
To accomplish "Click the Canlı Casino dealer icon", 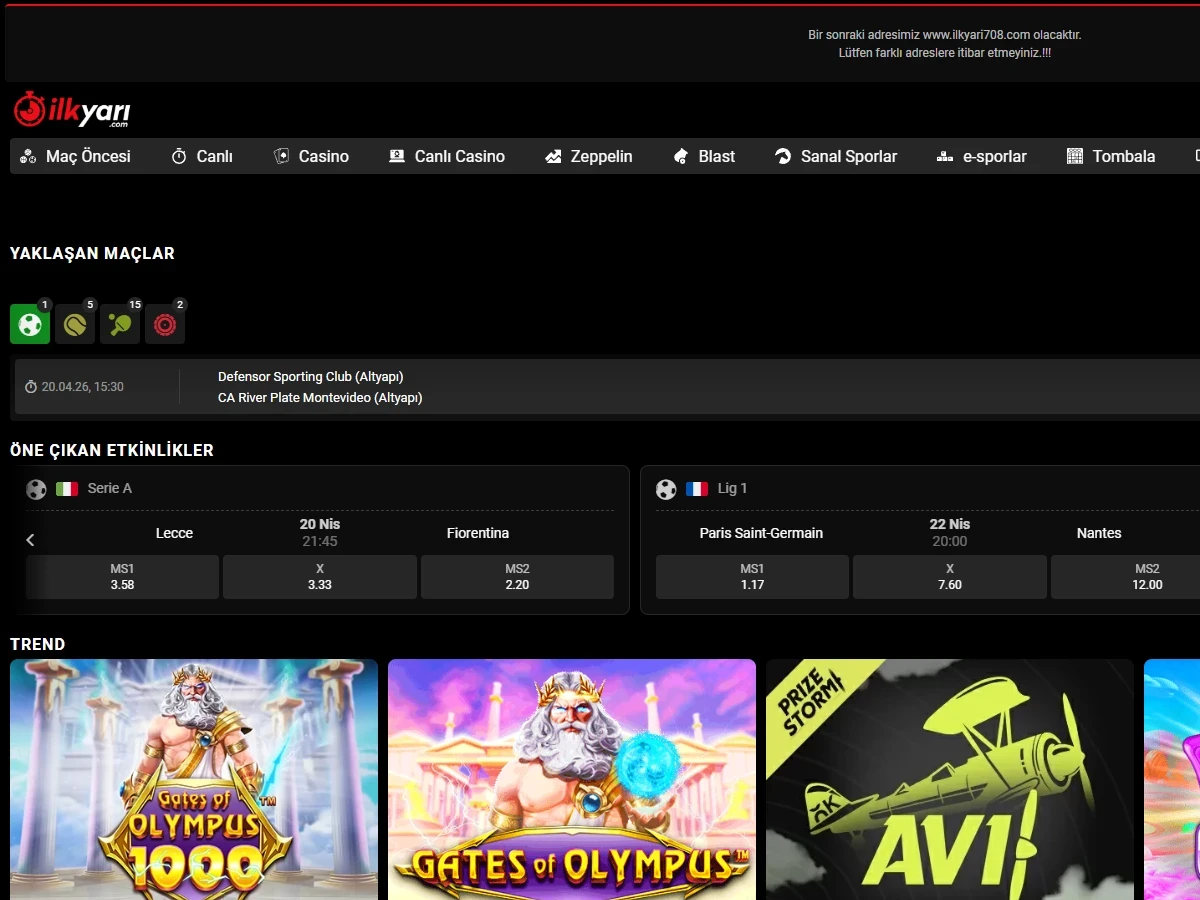I will point(397,156).
